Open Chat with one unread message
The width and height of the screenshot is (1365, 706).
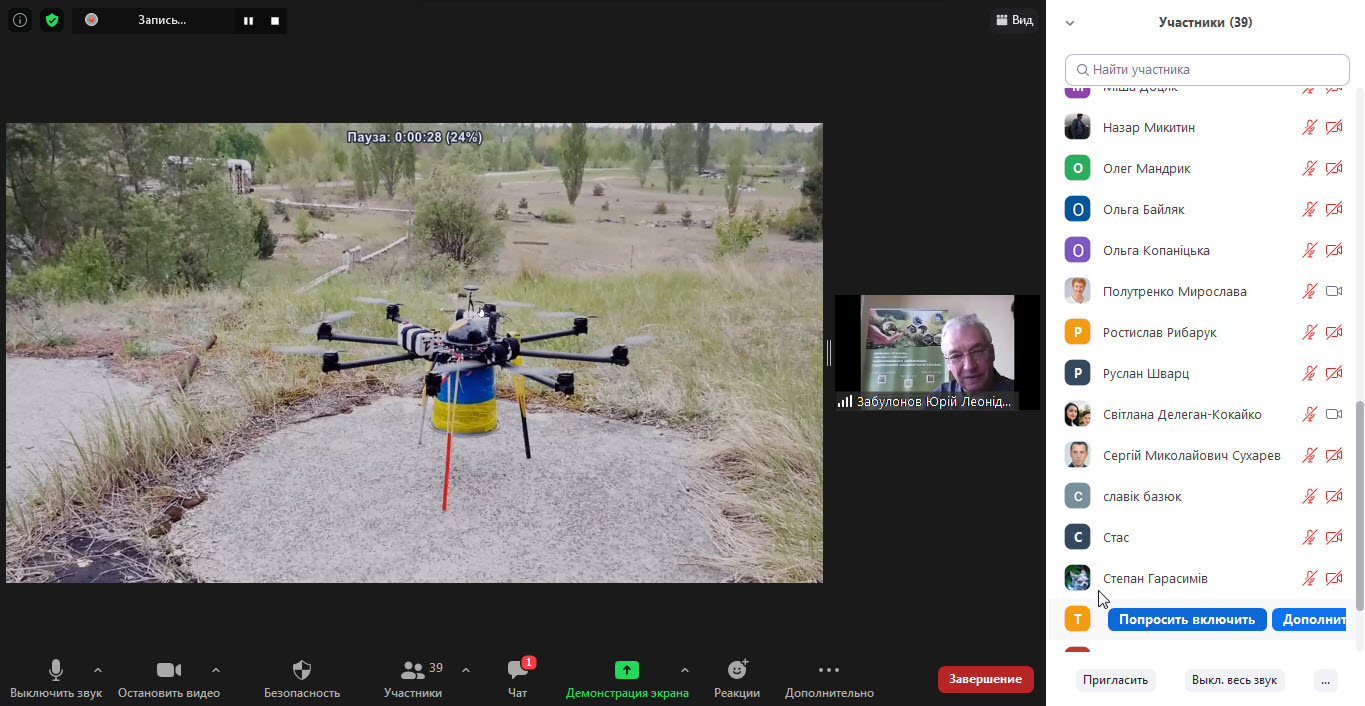[517, 671]
